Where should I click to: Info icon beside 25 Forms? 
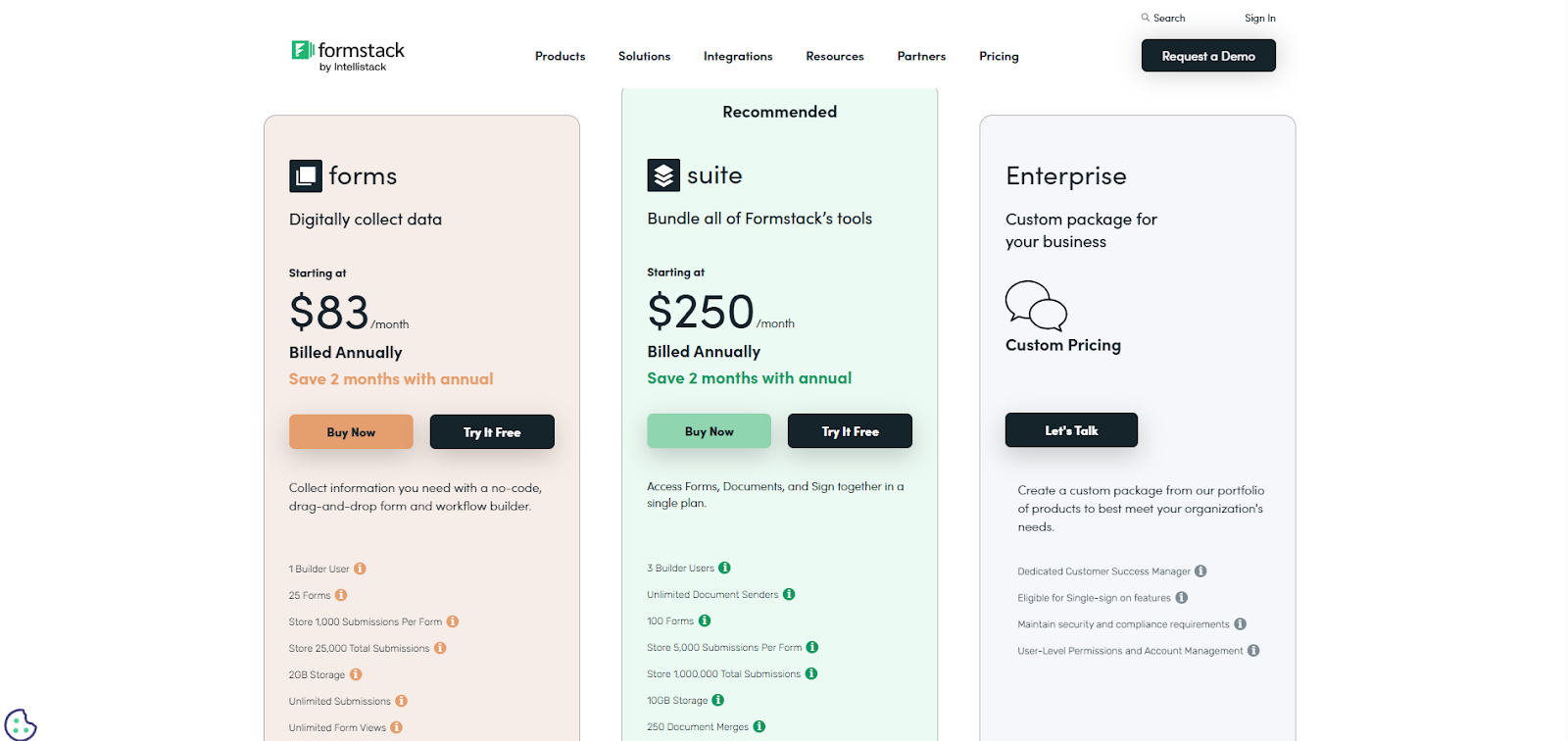point(341,595)
